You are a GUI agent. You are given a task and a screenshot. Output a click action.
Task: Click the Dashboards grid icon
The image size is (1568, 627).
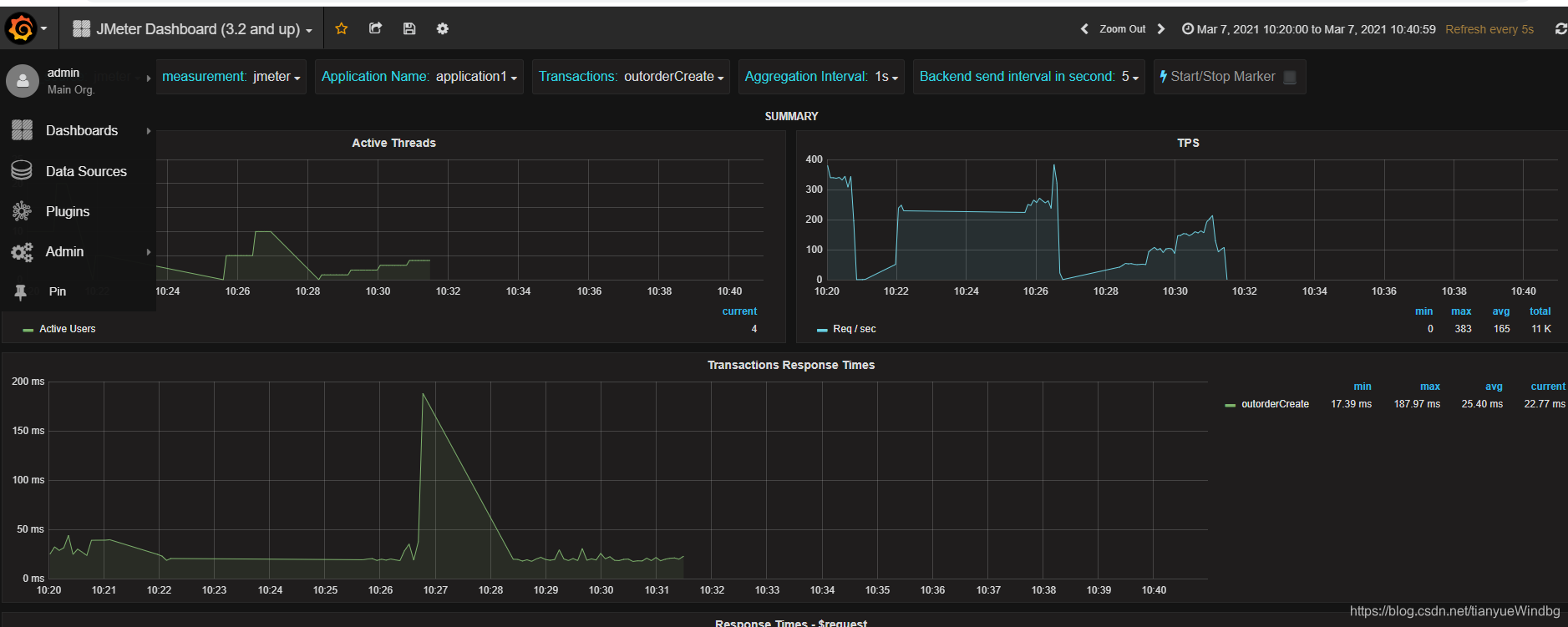[x=22, y=130]
